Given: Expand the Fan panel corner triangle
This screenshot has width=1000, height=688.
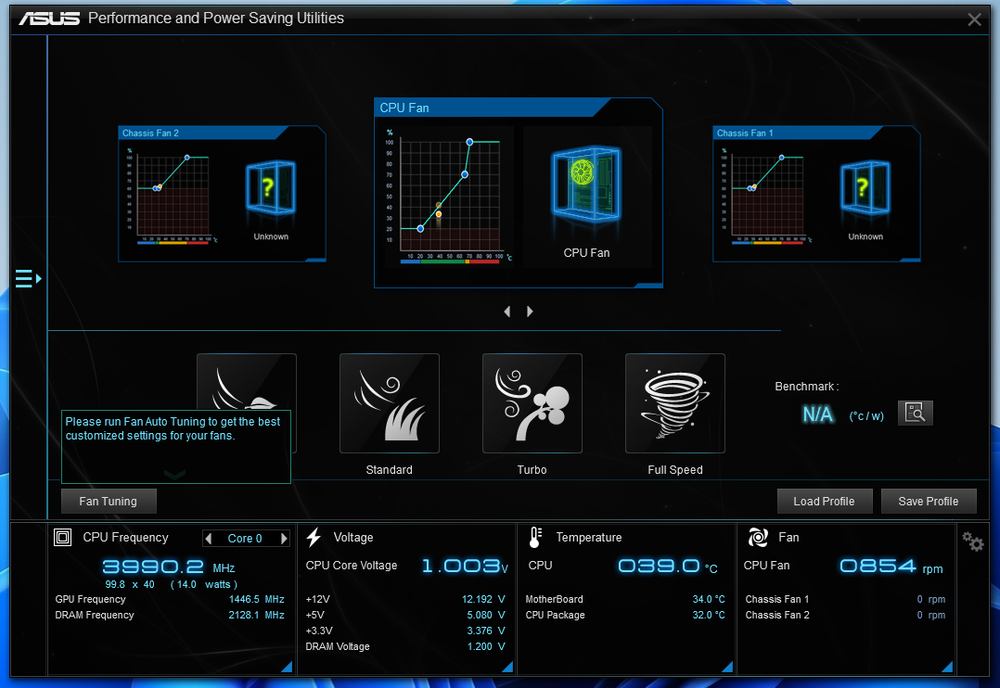Looking at the screenshot, I should click(948, 667).
